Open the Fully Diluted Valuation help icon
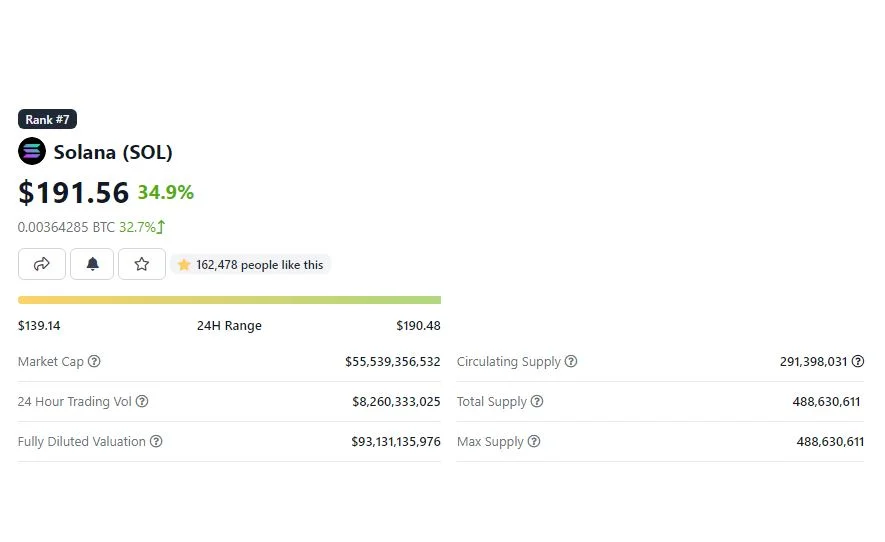Screen dimensions: 885x542 pos(156,442)
